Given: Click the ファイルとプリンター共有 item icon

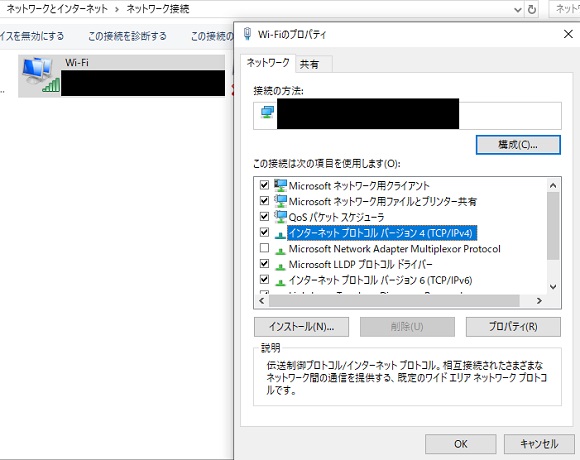Looking at the screenshot, I should click(x=280, y=201).
